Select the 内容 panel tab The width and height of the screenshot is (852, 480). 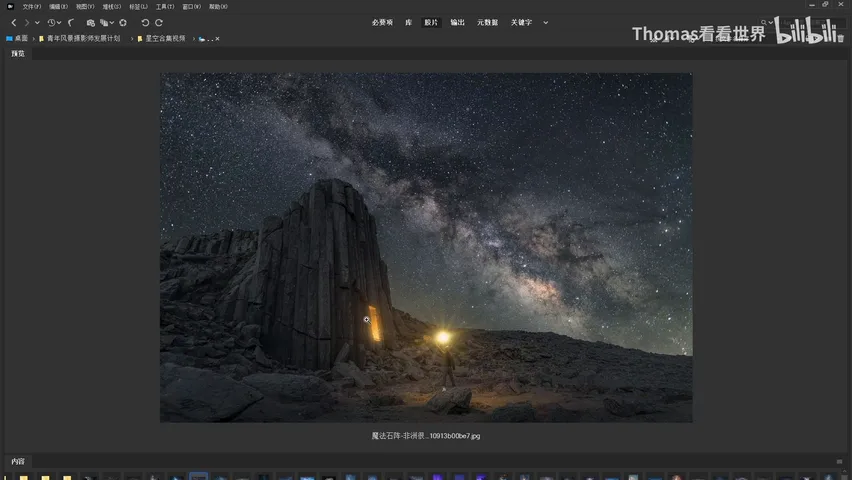tap(18, 462)
